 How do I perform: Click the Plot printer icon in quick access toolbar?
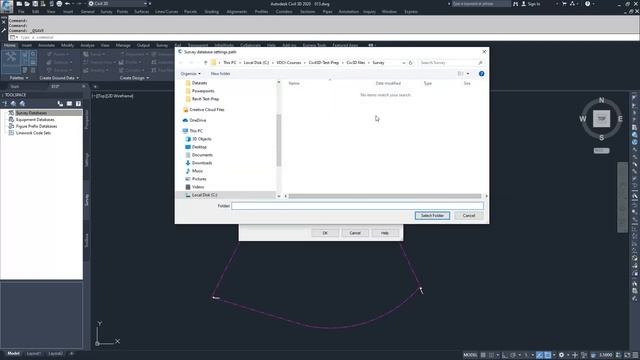pos(59,4)
